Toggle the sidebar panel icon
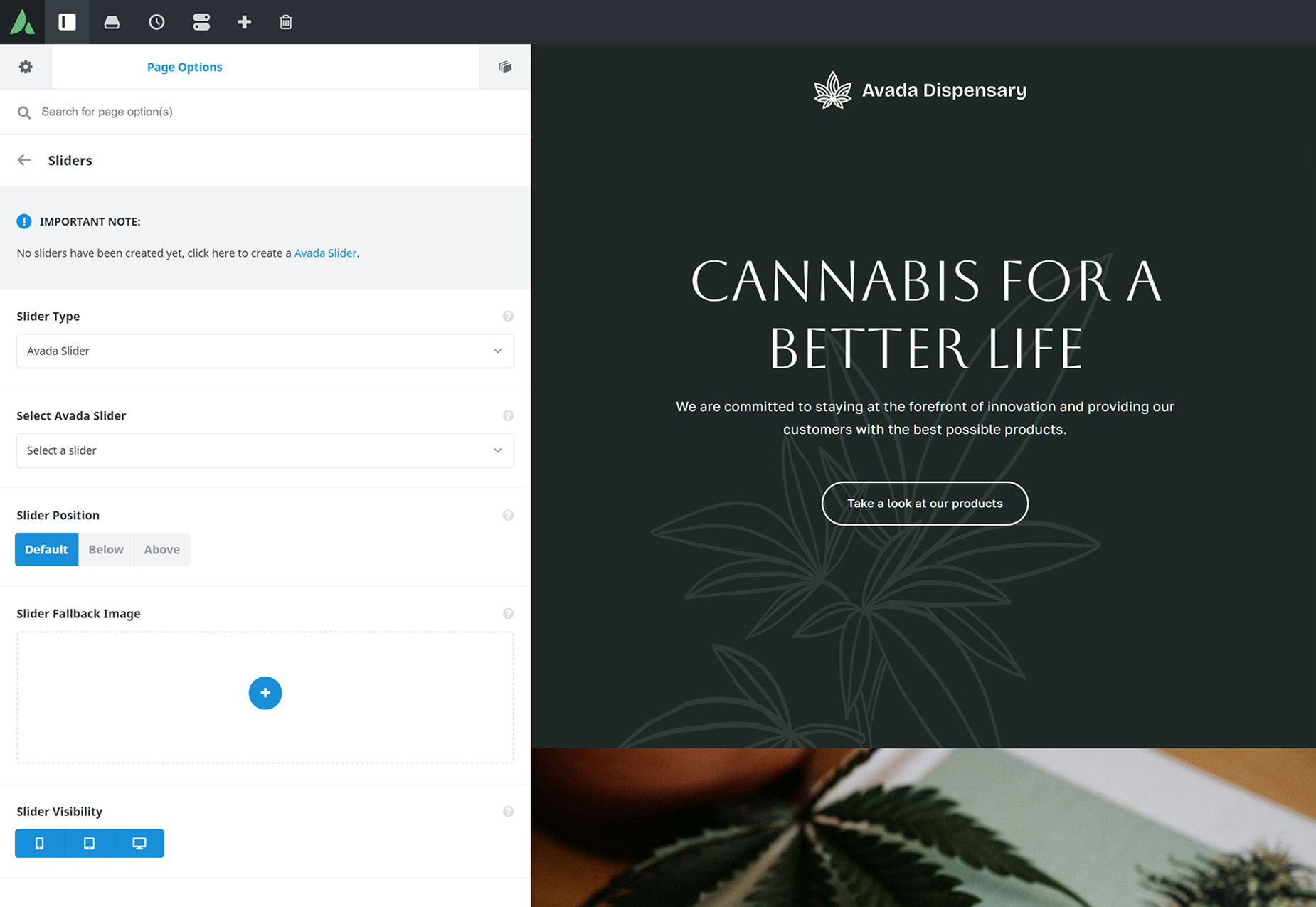Screen dimensions: 1316x907 coord(68,22)
